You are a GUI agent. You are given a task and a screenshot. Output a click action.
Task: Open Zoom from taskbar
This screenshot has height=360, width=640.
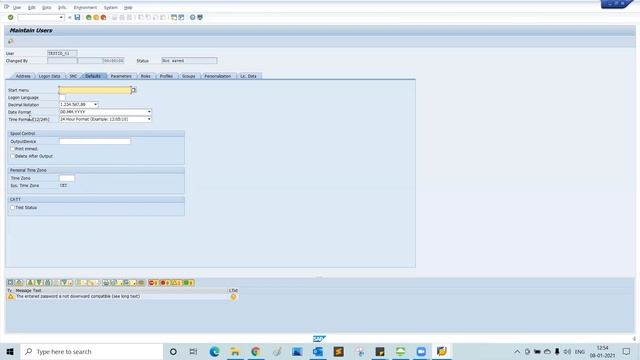coord(421,351)
